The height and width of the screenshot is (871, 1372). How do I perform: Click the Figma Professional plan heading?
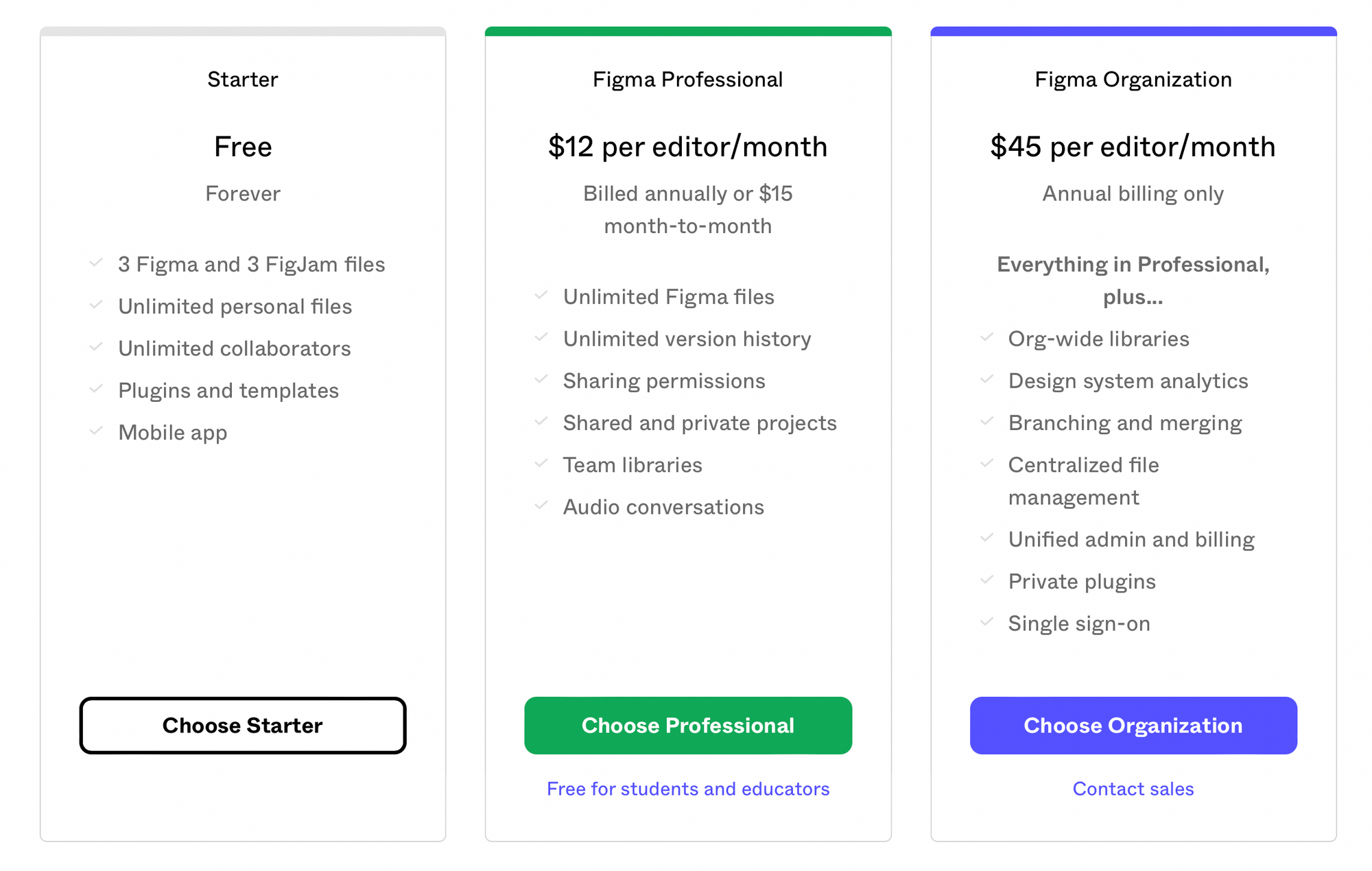[x=688, y=80]
